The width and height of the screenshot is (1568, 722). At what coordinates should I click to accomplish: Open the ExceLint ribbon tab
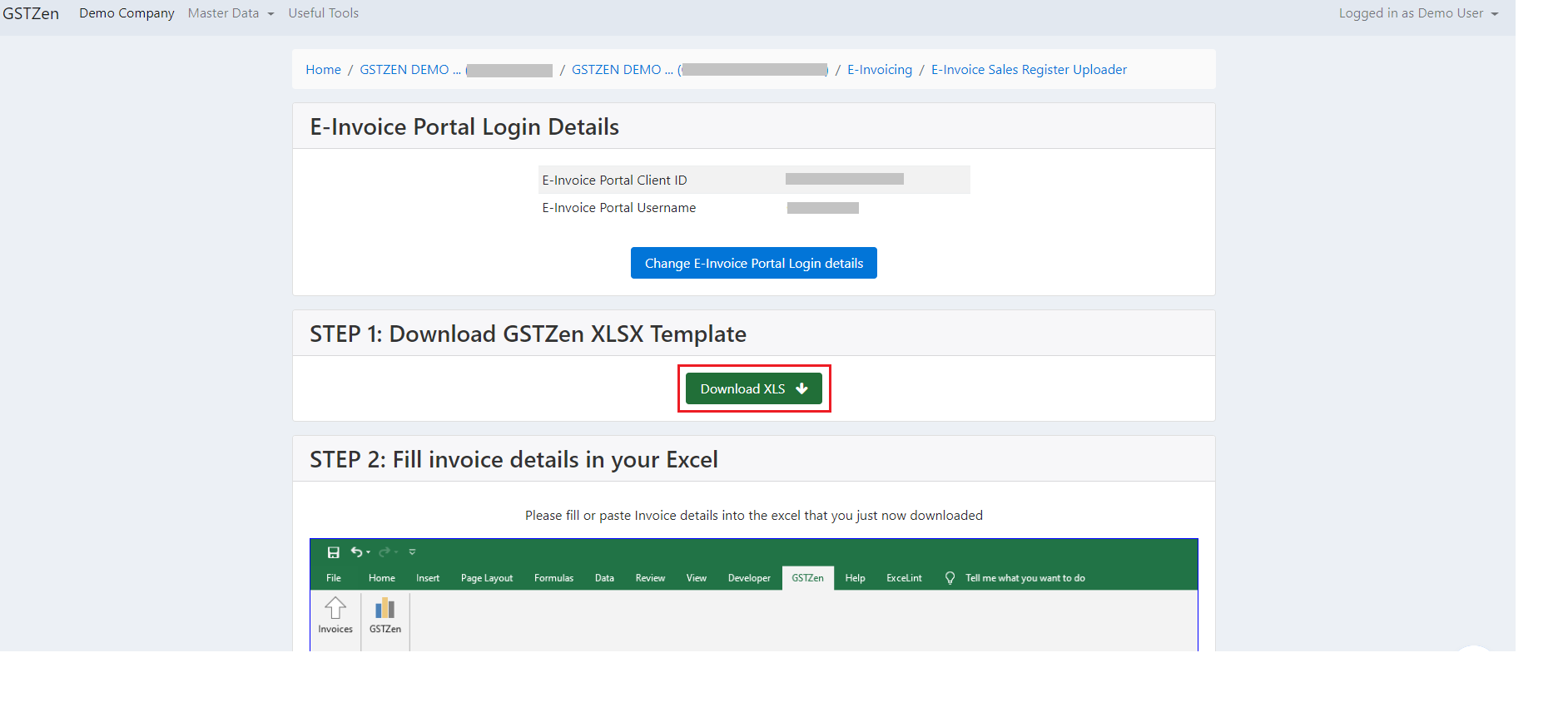[x=904, y=578]
